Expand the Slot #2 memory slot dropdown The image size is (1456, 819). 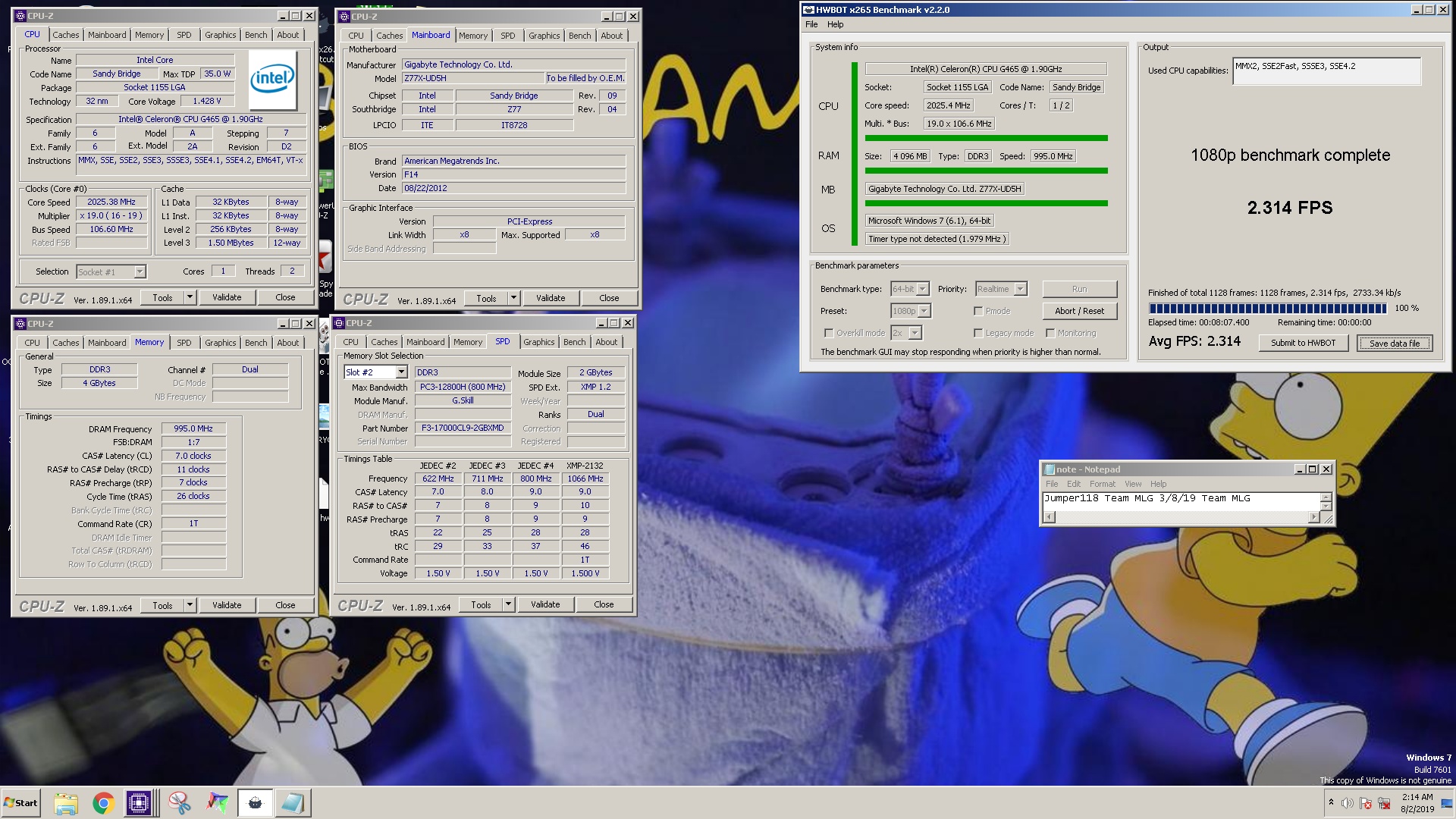click(401, 372)
